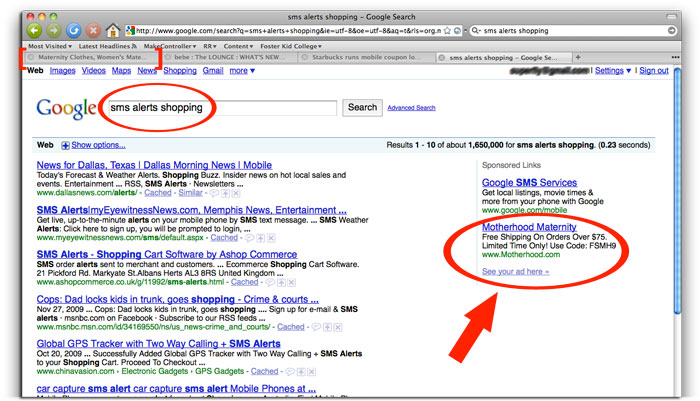Remove the msnbc result with X icon

click(x=338, y=327)
